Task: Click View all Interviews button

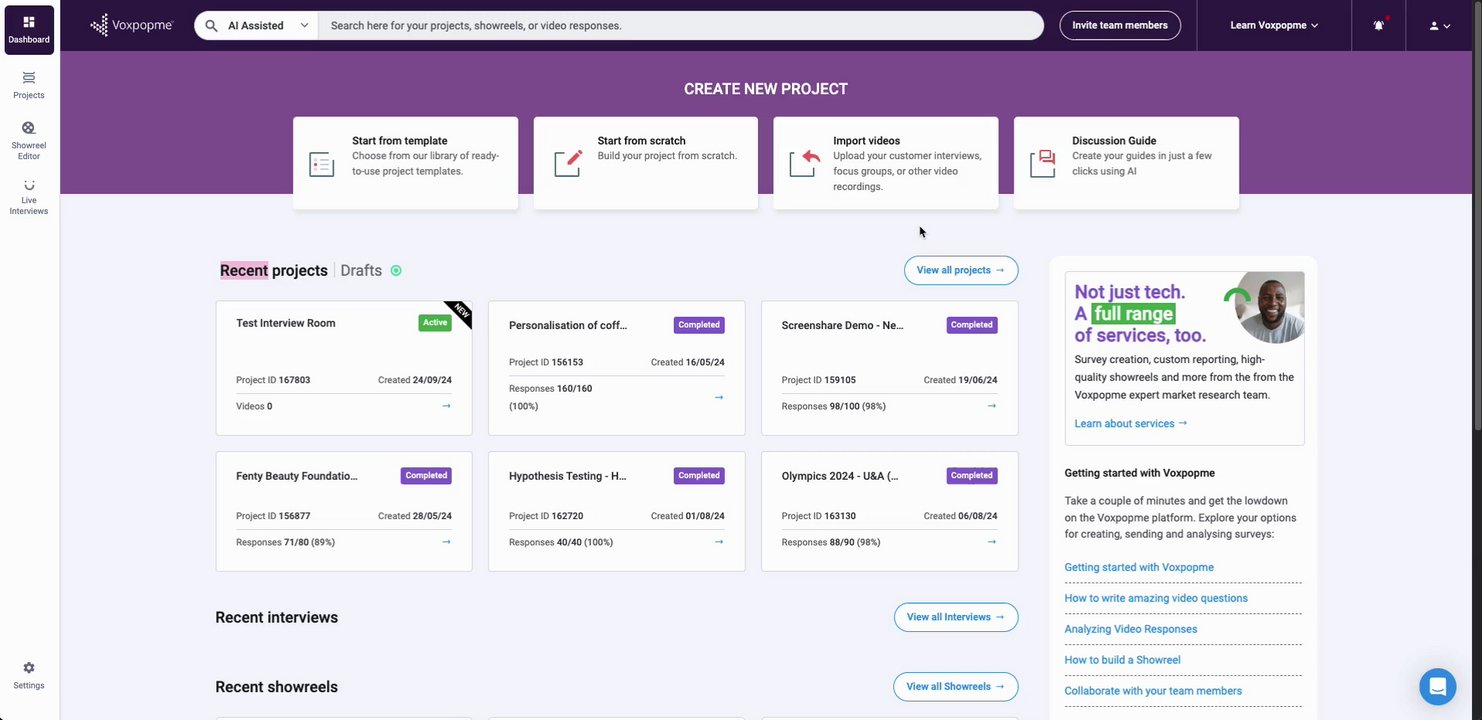Action: 956,617
